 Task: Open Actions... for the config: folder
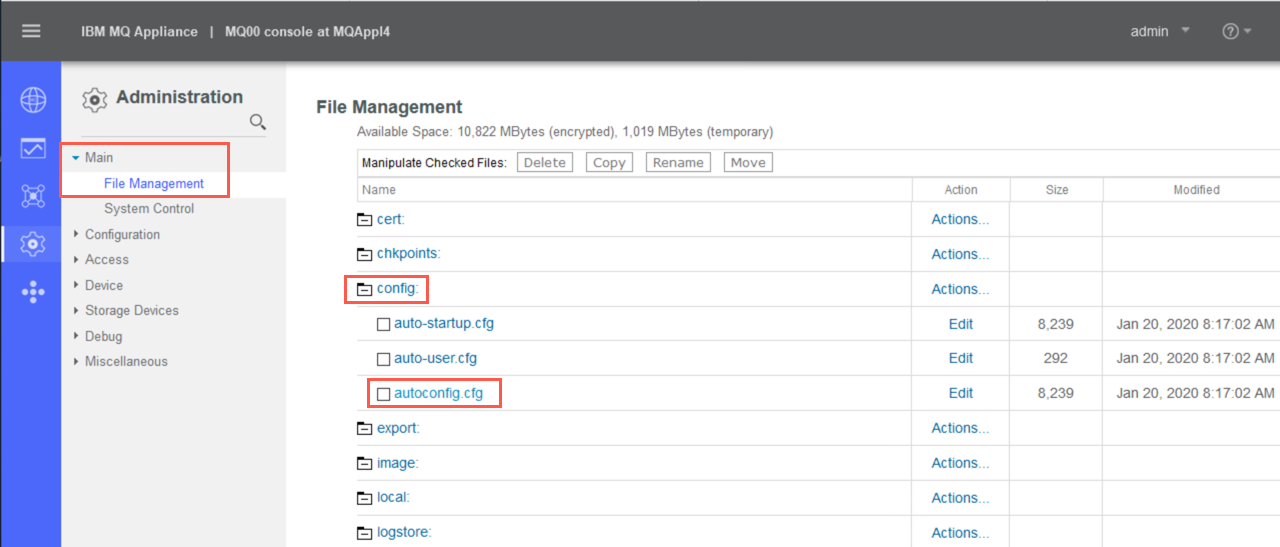(x=960, y=289)
